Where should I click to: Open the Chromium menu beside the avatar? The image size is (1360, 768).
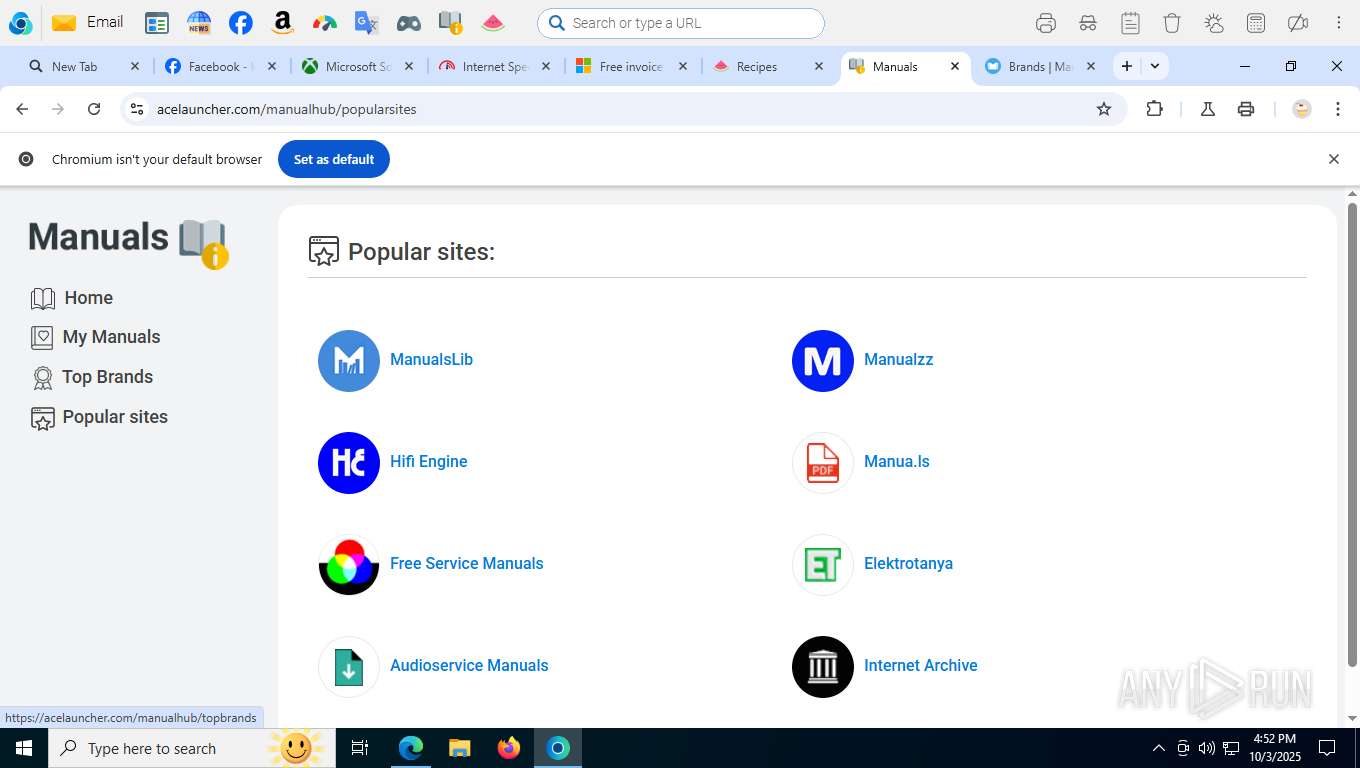[1338, 109]
